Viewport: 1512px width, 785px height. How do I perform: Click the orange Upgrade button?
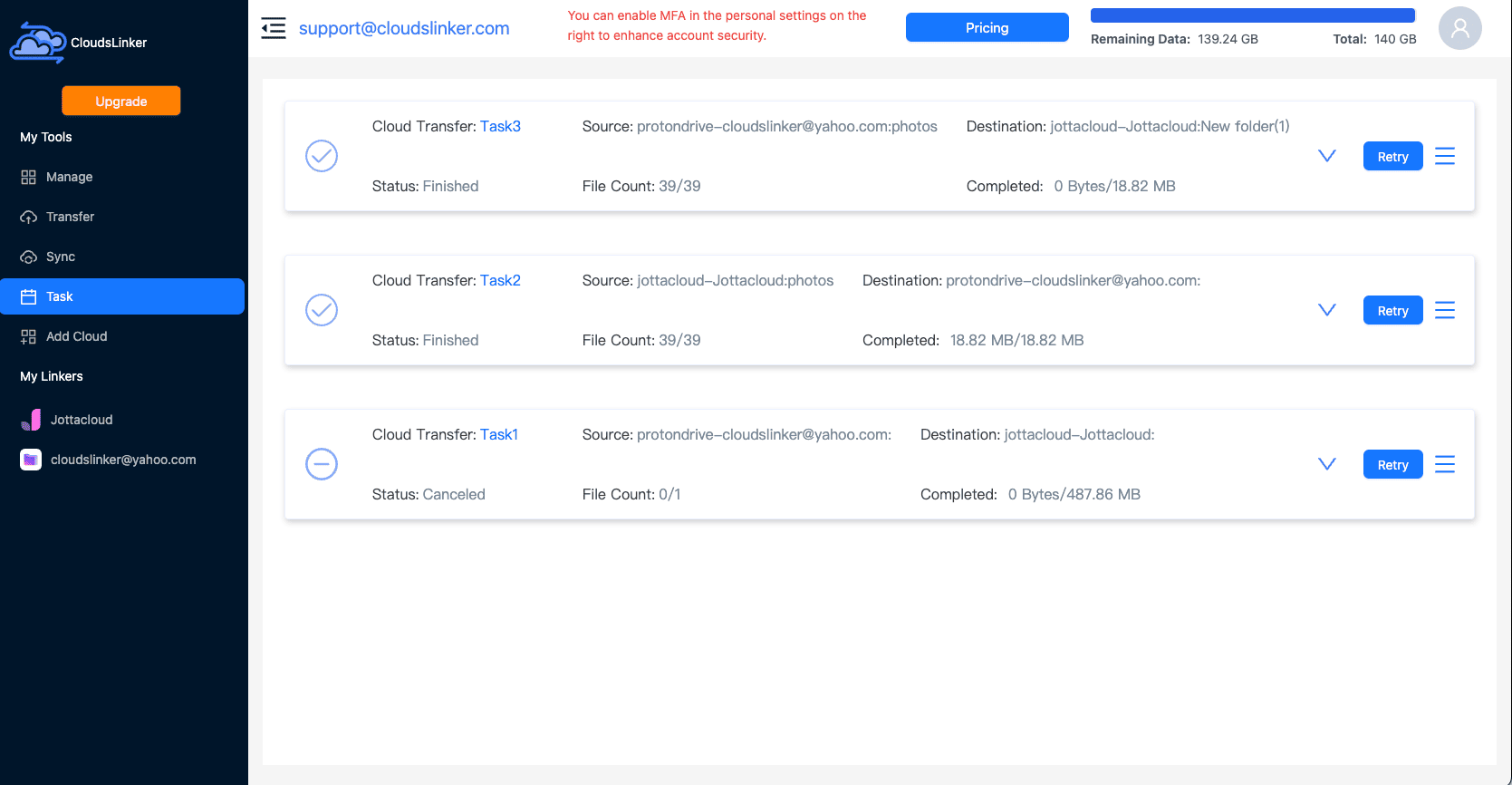[x=121, y=101]
